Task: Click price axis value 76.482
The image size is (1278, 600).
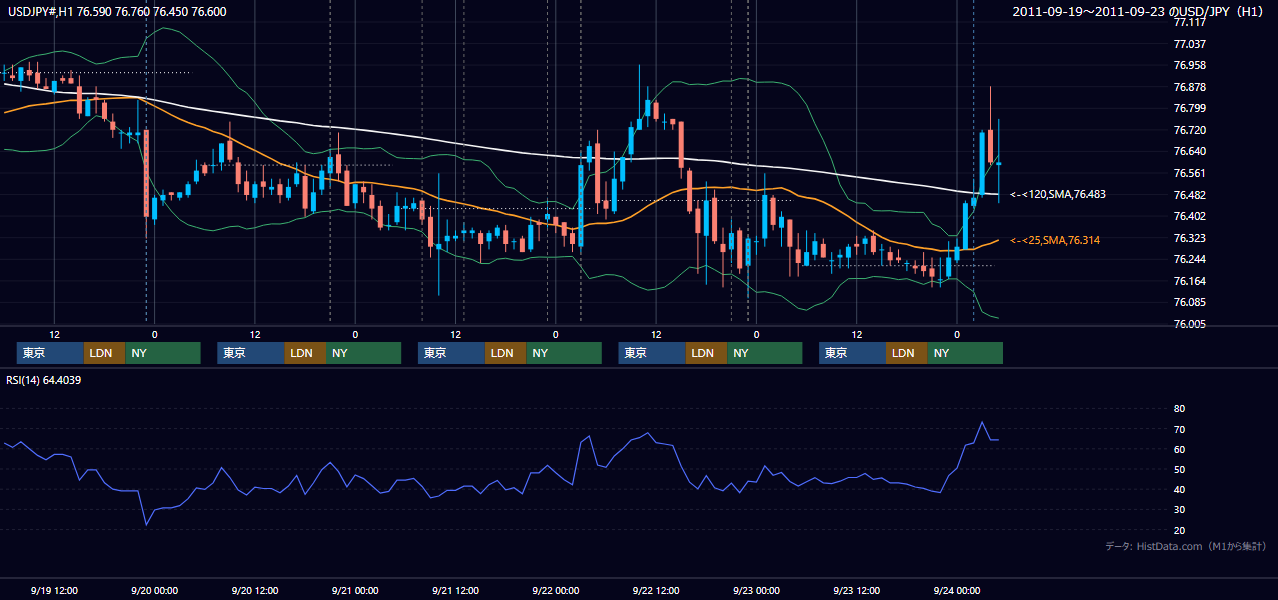Action: click(1189, 194)
